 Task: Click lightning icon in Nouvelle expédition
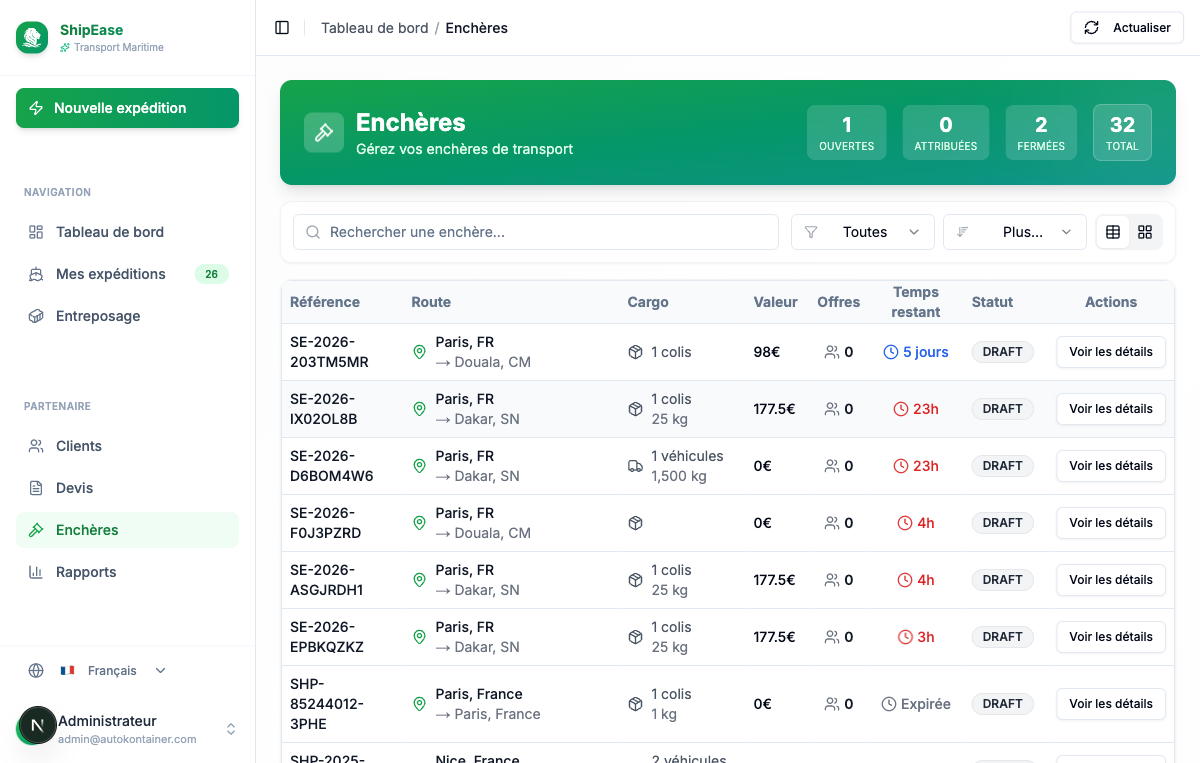[x=36, y=108]
